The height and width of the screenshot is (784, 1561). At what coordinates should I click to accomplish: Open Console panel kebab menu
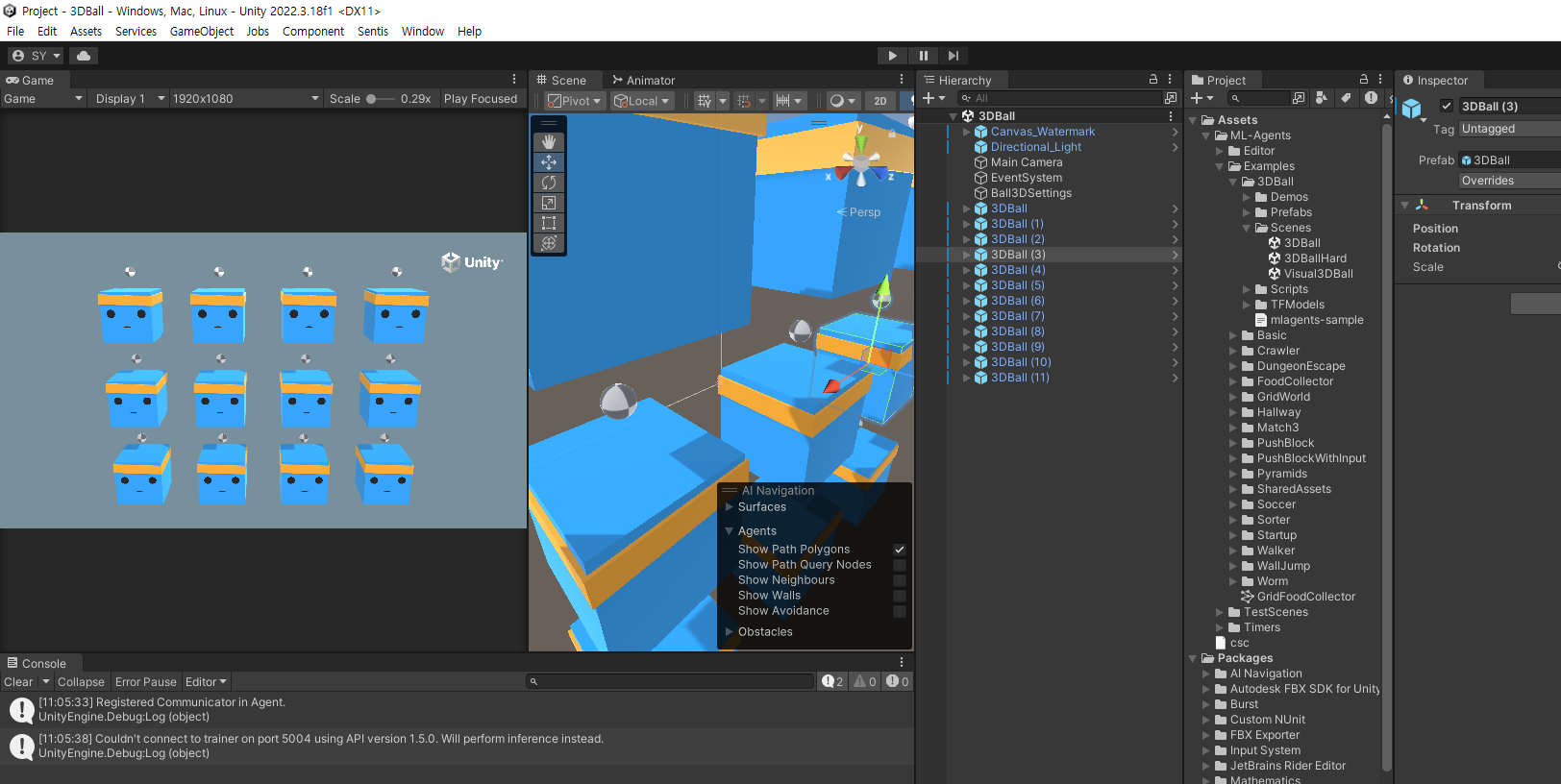902,662
